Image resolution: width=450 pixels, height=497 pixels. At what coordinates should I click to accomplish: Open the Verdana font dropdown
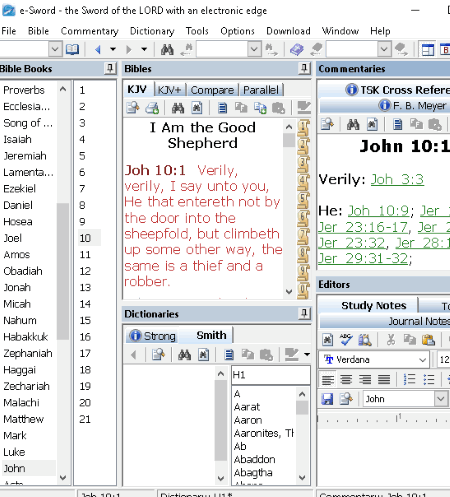[x=422, y=360]
